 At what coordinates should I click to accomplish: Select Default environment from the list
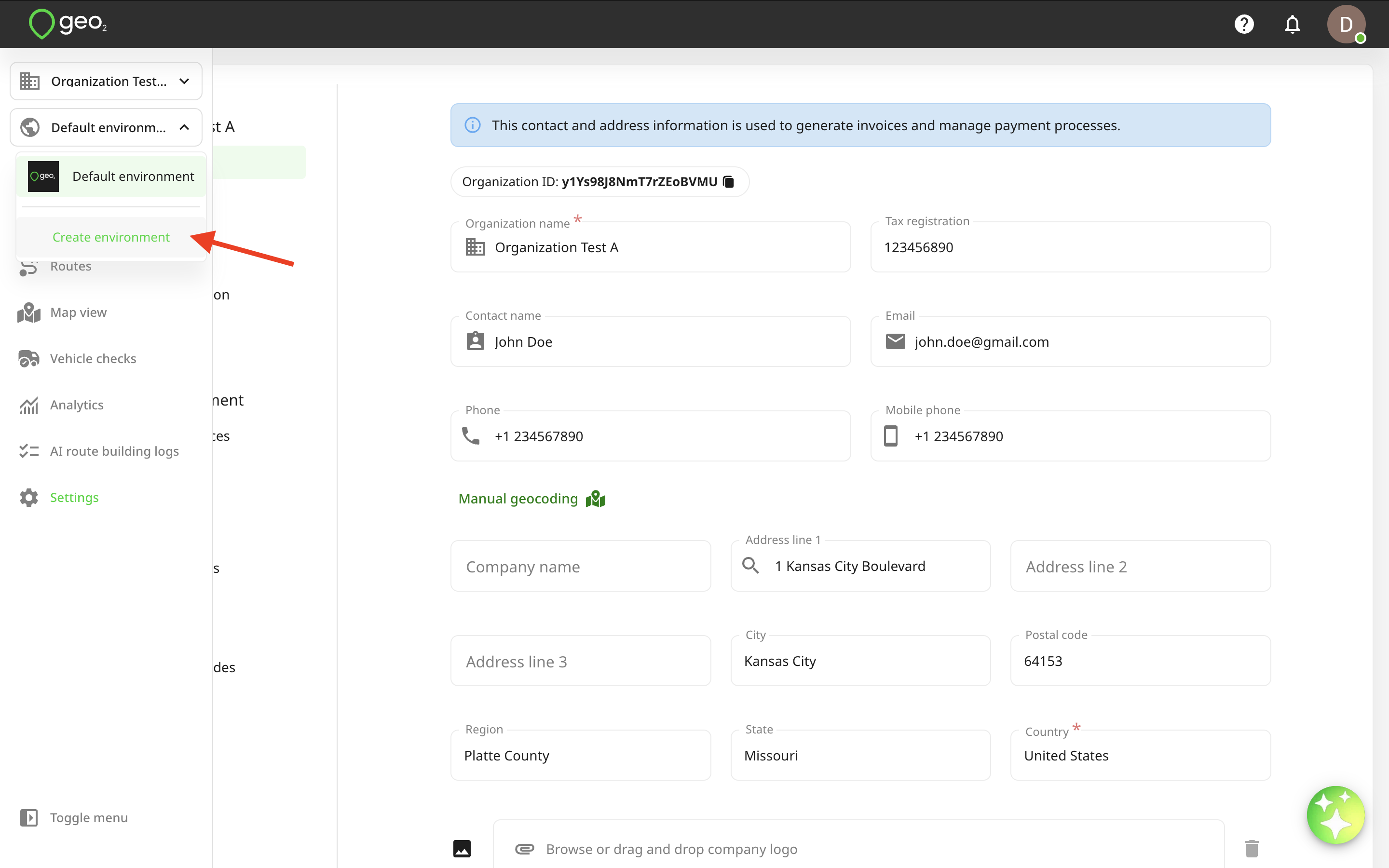[x=111, y=176]
